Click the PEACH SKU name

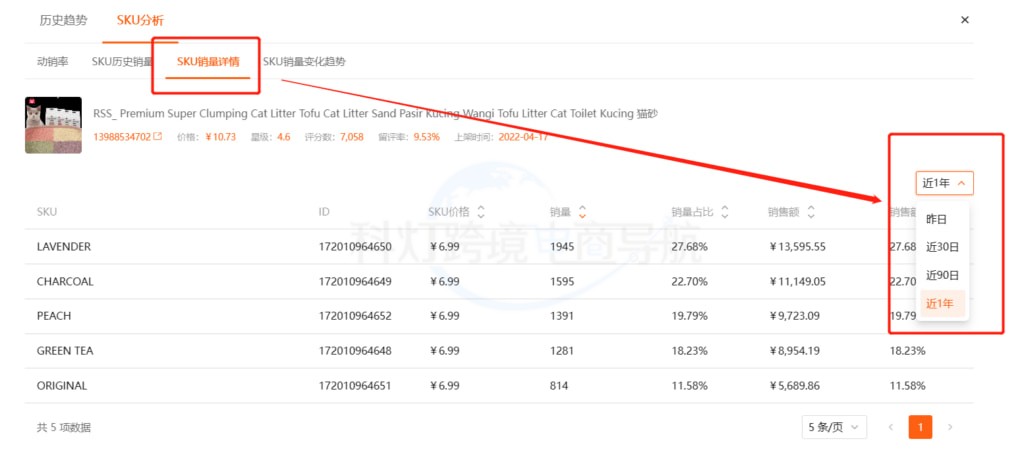click(54, 316)
